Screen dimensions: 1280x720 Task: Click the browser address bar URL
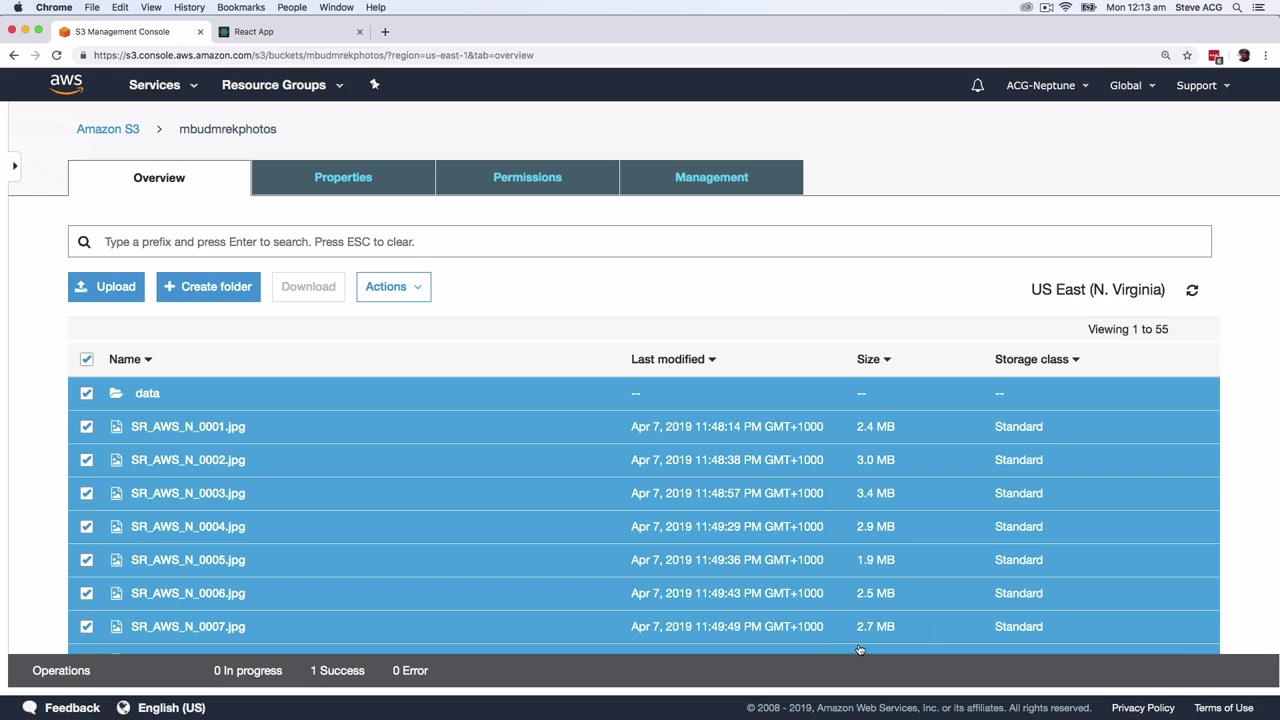(x=314, y=56)
